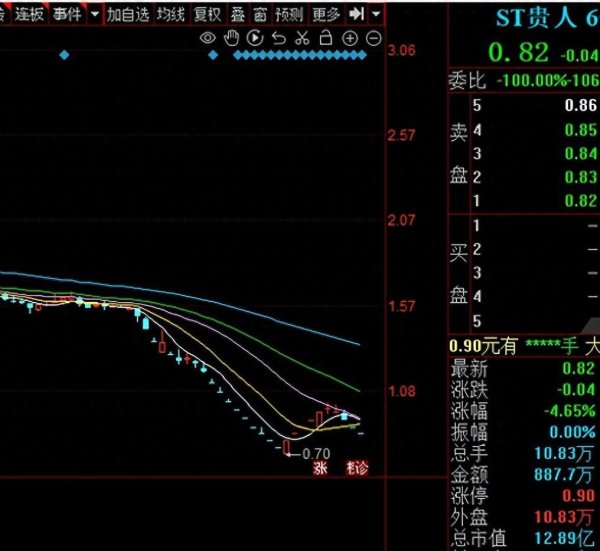
Task: Zoom in with the plus circle icon
Action: (350, 39)
